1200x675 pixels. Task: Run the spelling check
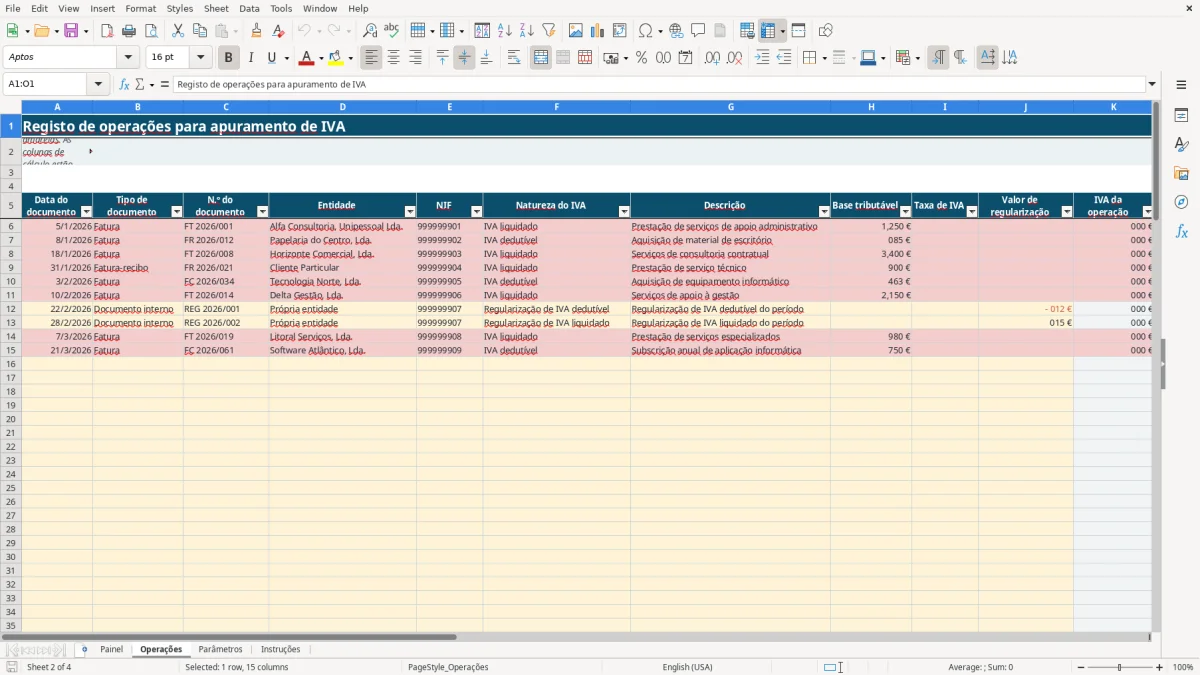pyautogui.click(x=392, y=31)
